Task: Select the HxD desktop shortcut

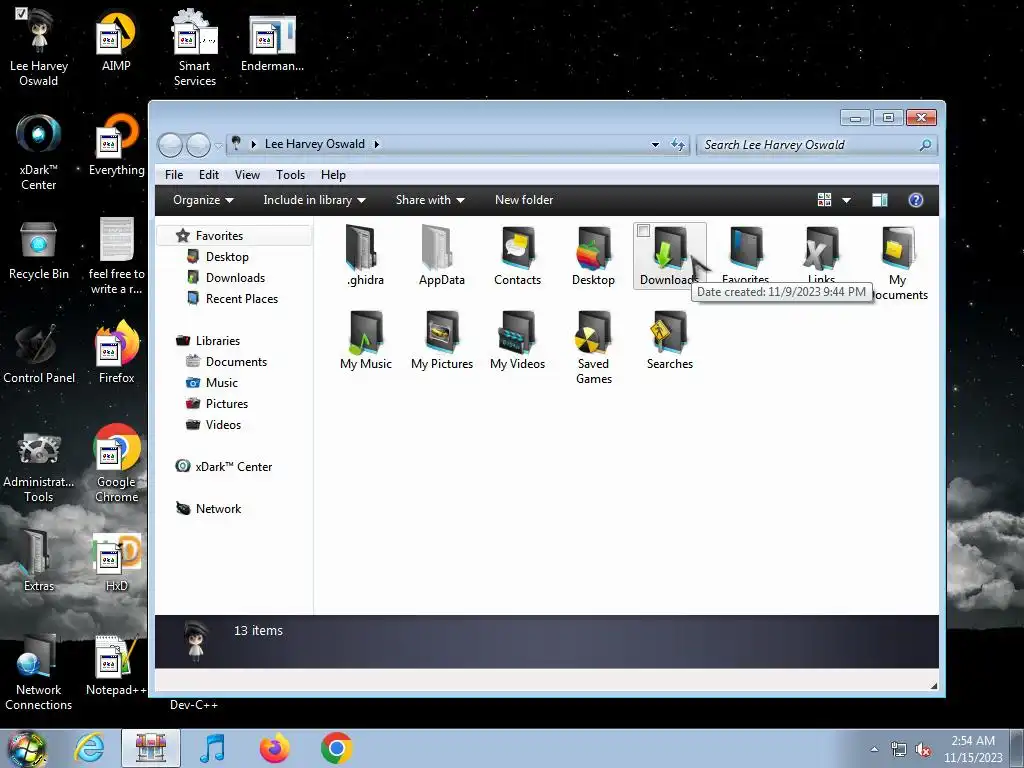Action: (116, 562)
